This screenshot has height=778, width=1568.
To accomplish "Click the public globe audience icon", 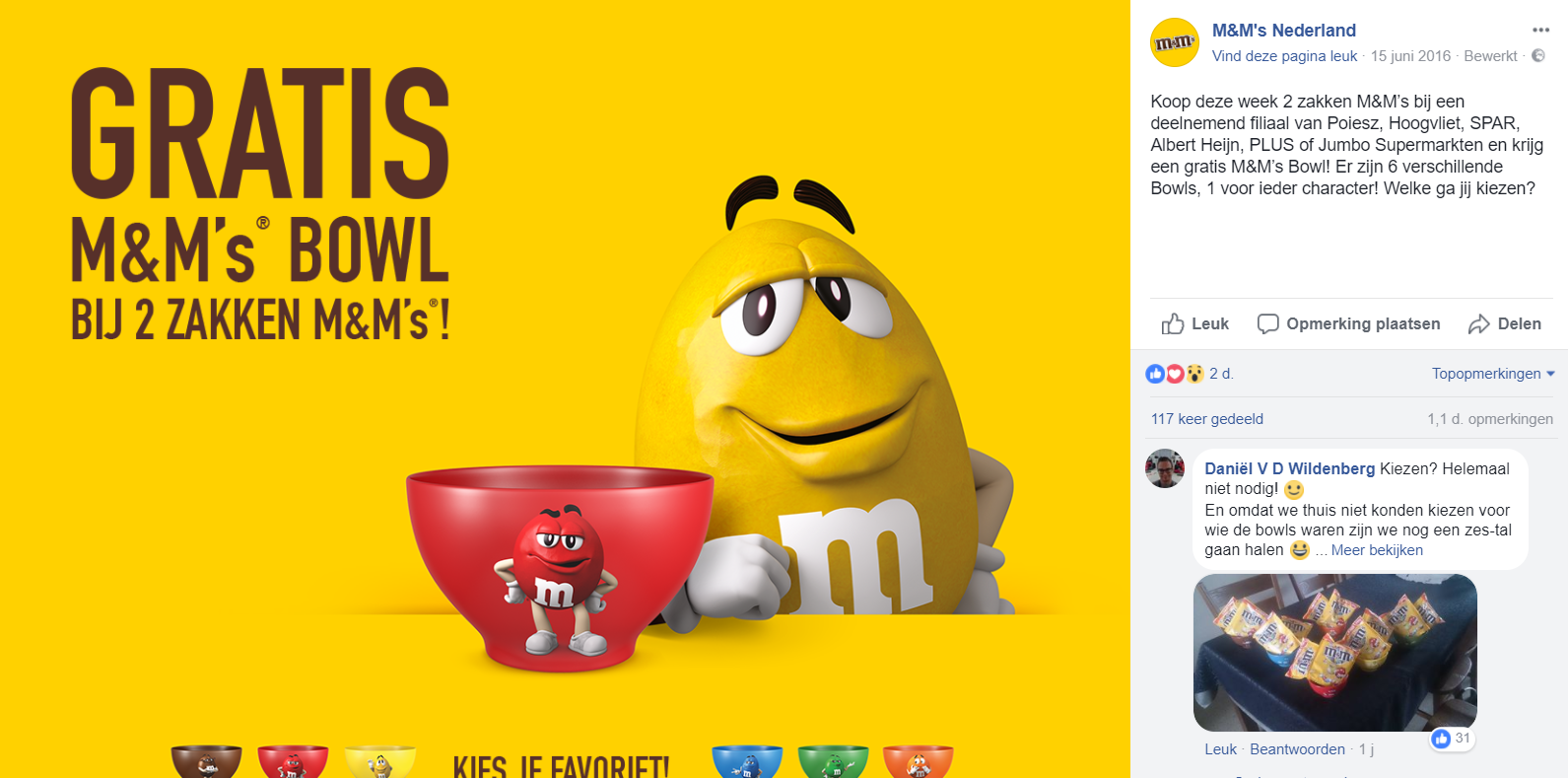I will 1537,56.
